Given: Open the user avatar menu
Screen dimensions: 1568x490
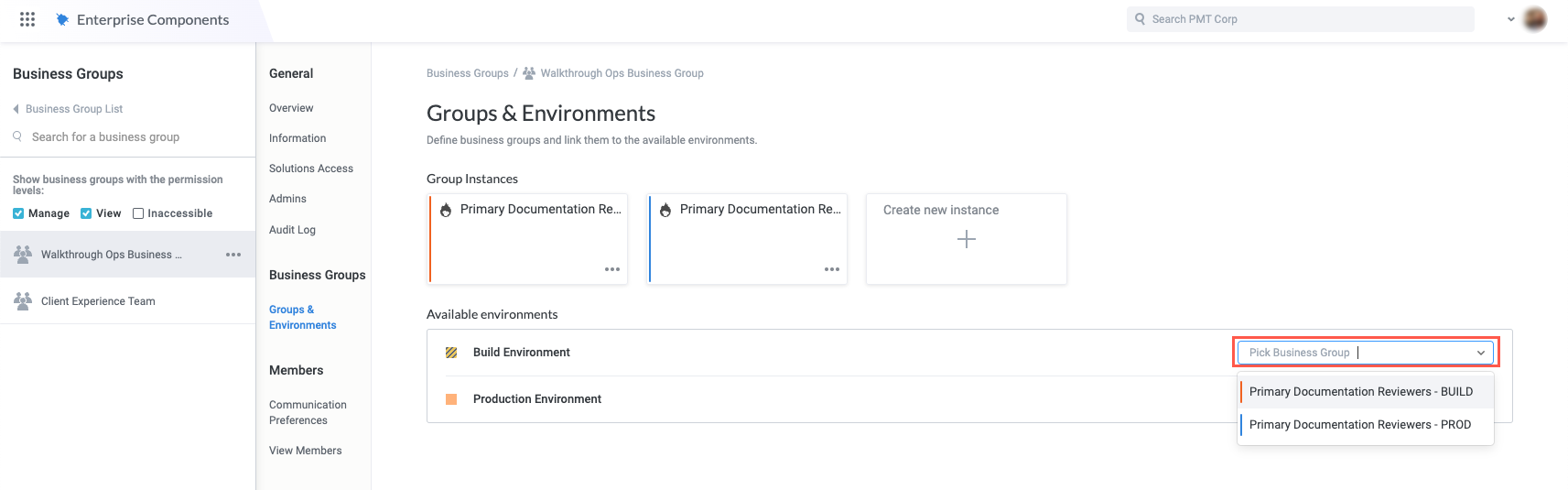Looking at the screenshot, I should 1535,18.
